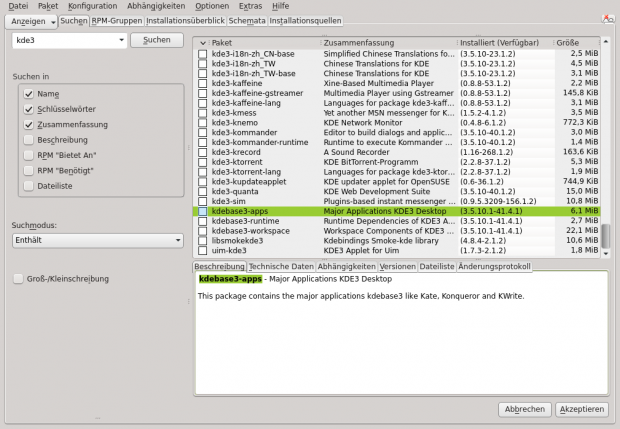This screenshot has height=429, width=620.
Task: Click the package list scroll-down arrow
Action: coord(605,254)
